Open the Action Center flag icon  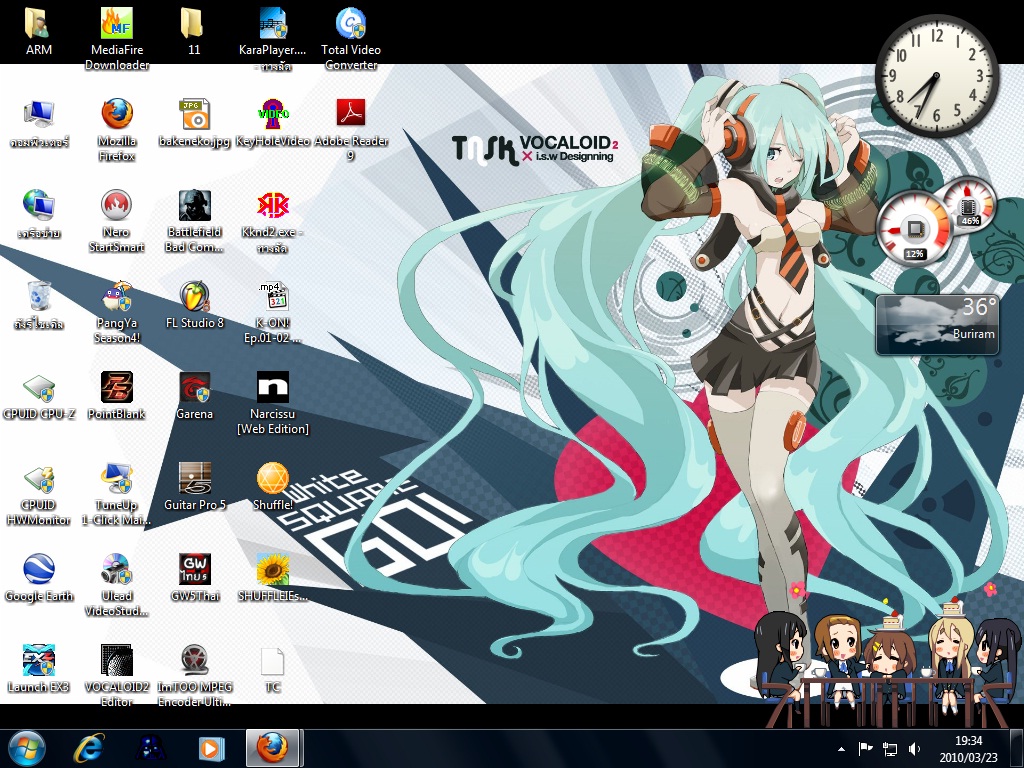[865, 749]
